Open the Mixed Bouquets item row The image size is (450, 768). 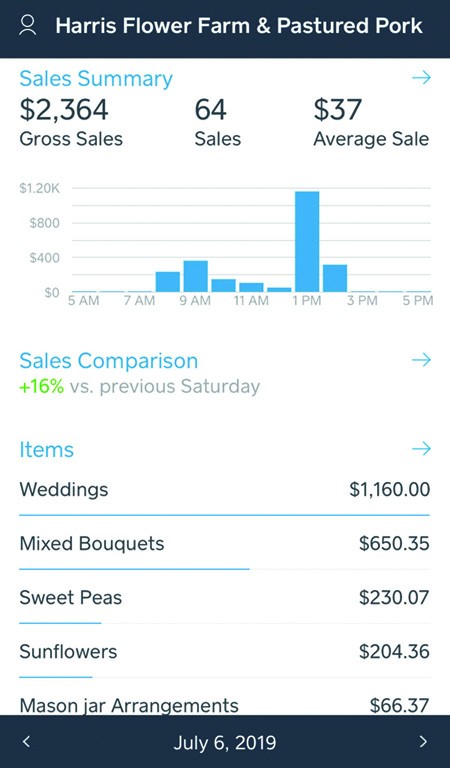coord(225,544)
